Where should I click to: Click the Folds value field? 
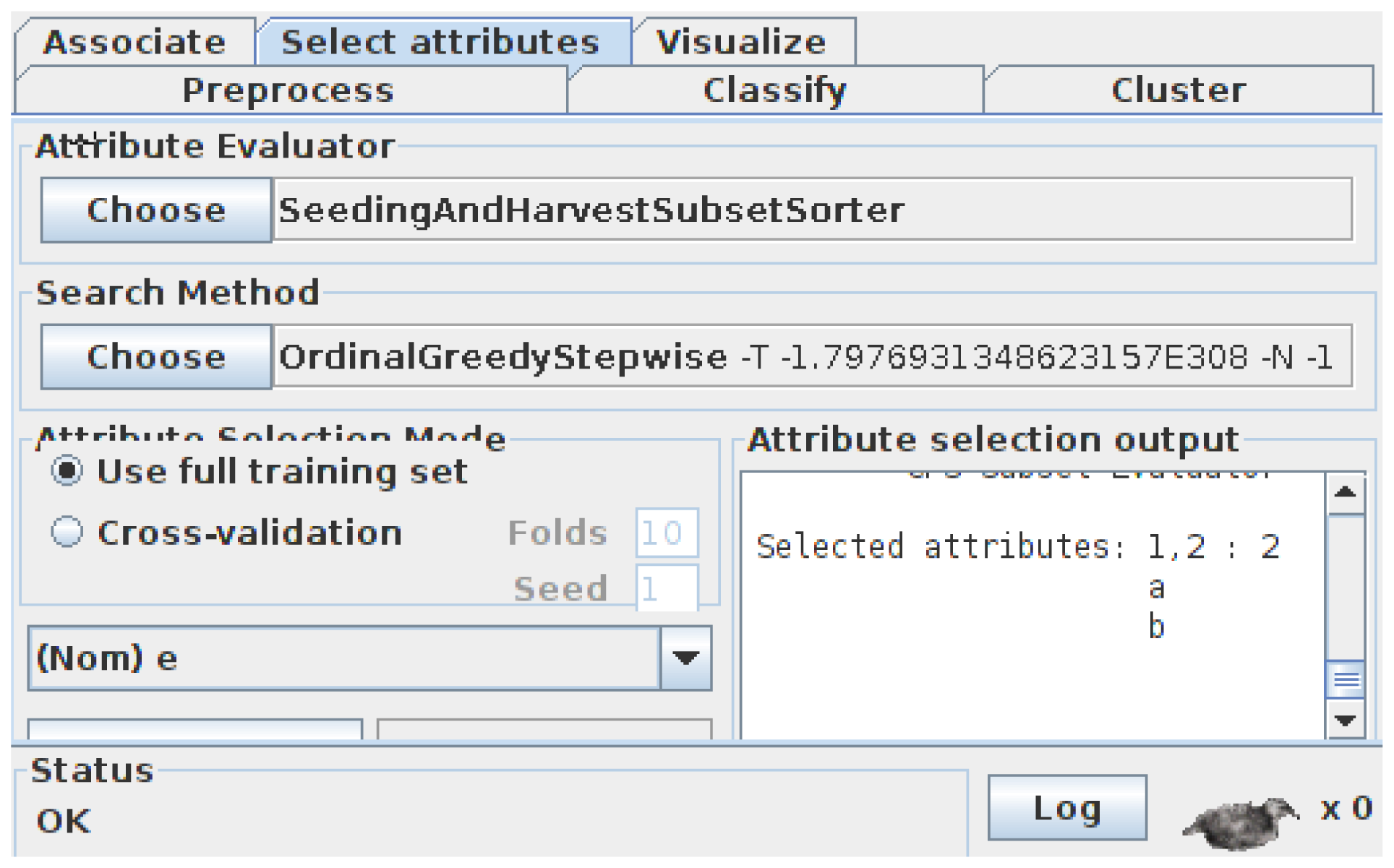(667, 533)
